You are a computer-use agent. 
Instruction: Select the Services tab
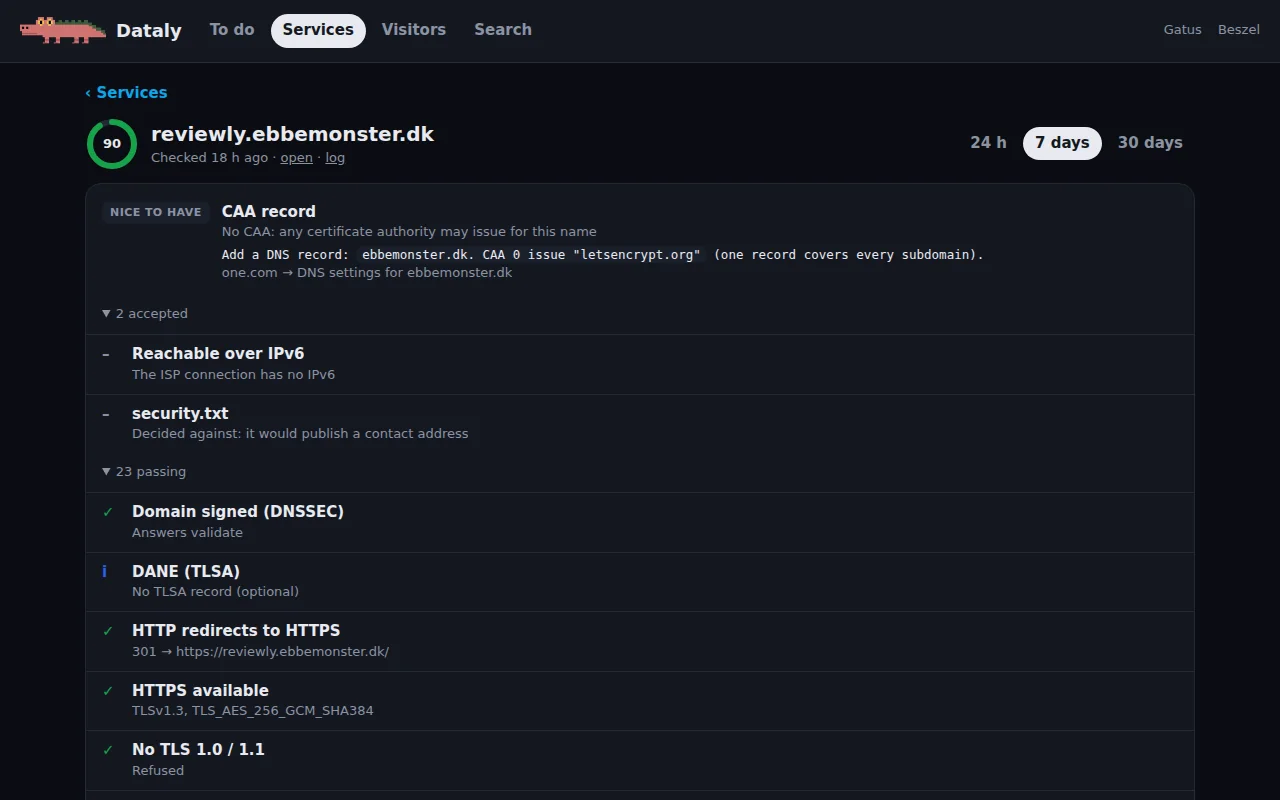pos(318,30)
